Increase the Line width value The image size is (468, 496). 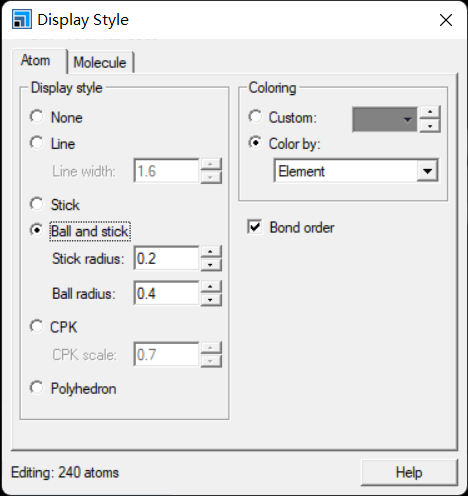pos(211,164)
